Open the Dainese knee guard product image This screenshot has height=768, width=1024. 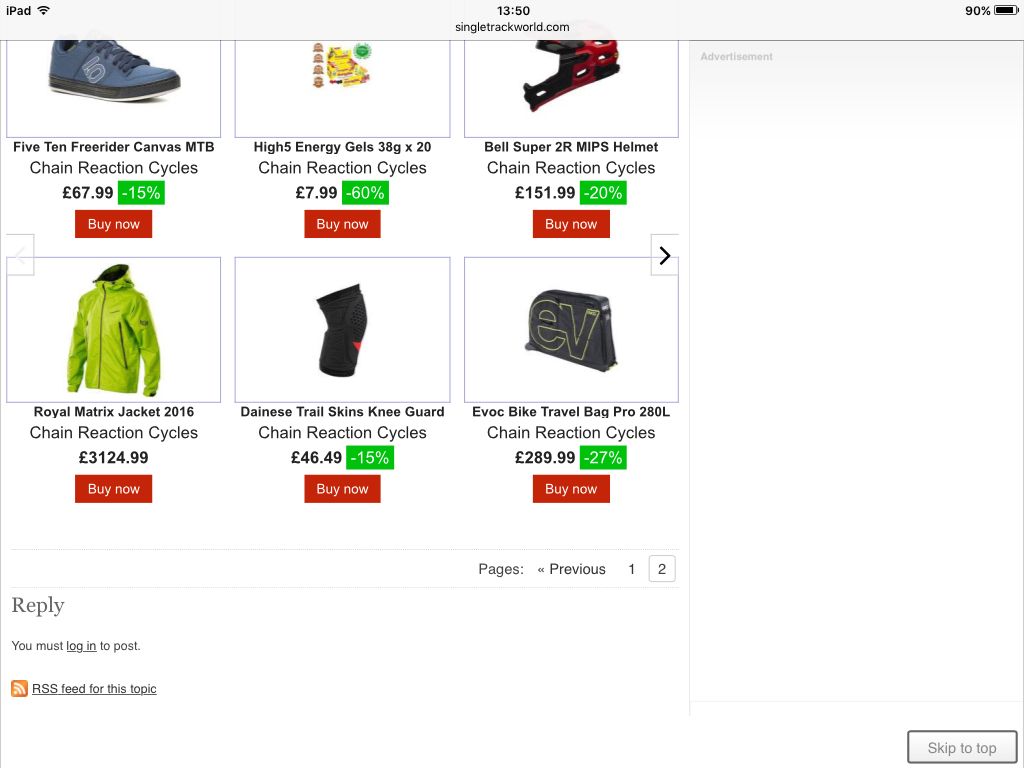tap(342, 329)
